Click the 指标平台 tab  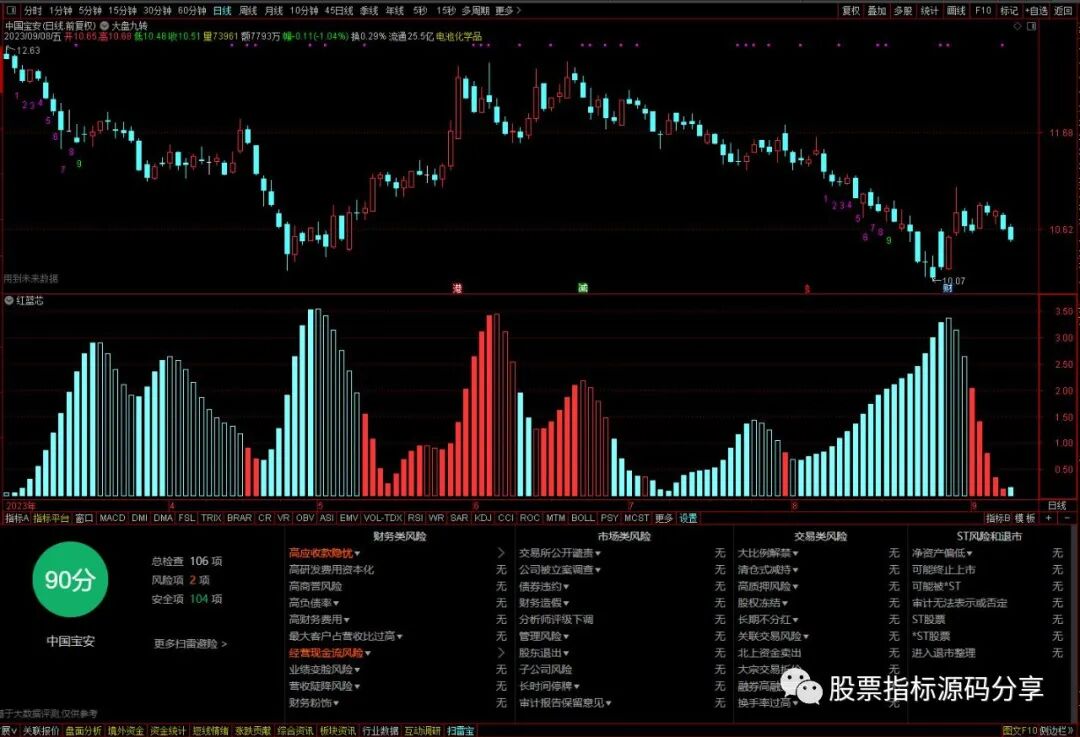point(52,518)
